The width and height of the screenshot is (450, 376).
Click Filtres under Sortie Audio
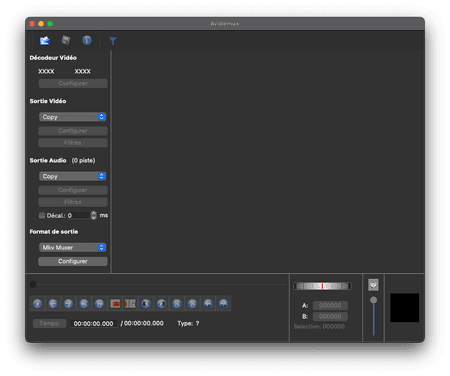[x=73, y=202]
